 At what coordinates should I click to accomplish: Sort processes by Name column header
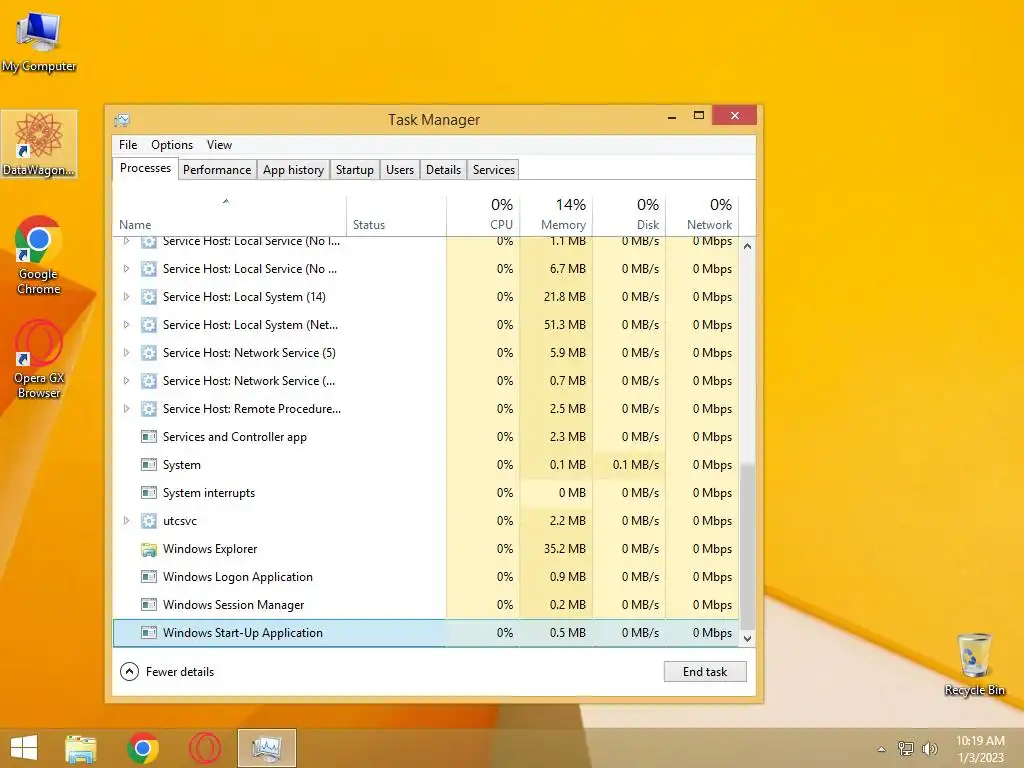point(229,216)
